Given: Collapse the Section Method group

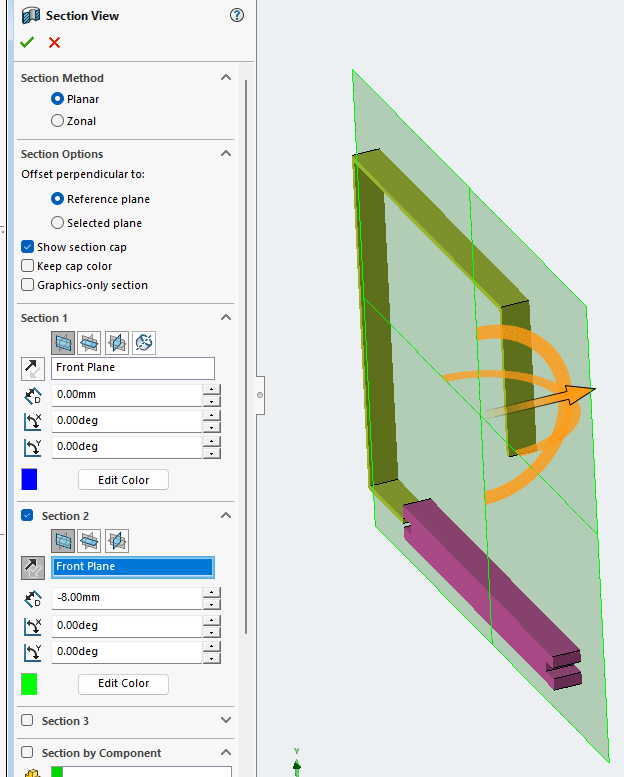Looking at the screenshot, I should point(226,78).
